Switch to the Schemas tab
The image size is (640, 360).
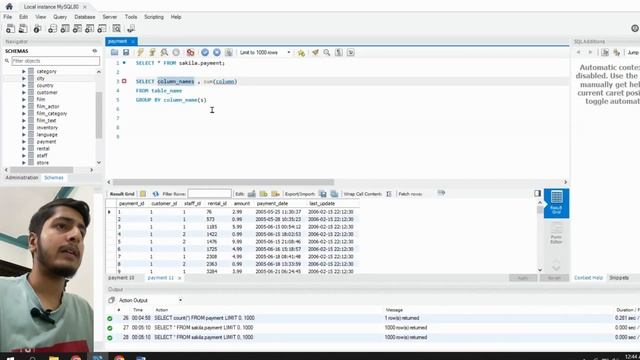[53, 178]
